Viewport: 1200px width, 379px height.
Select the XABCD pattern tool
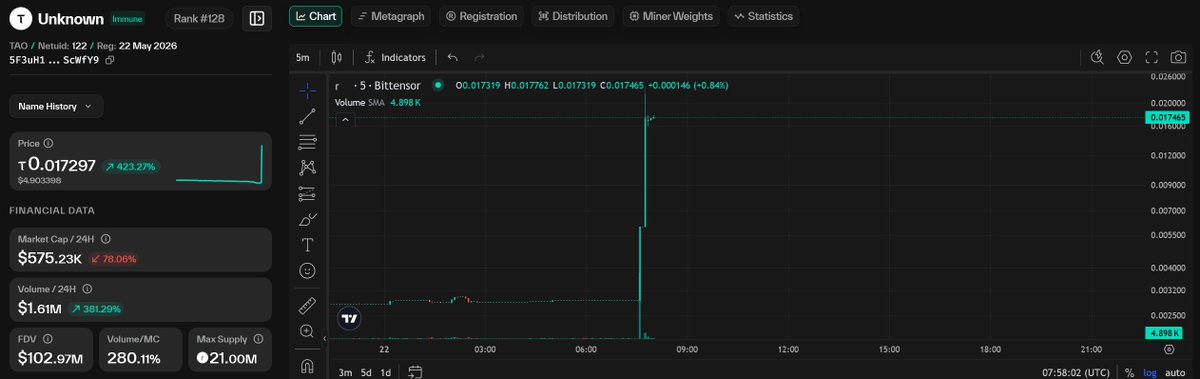tap(307, 167)
